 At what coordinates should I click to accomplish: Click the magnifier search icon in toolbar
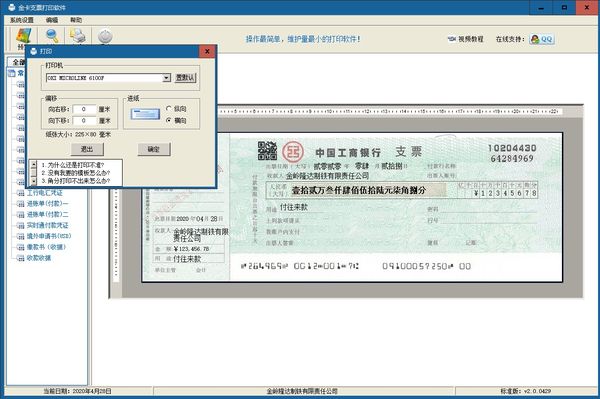tap(52, 36)
